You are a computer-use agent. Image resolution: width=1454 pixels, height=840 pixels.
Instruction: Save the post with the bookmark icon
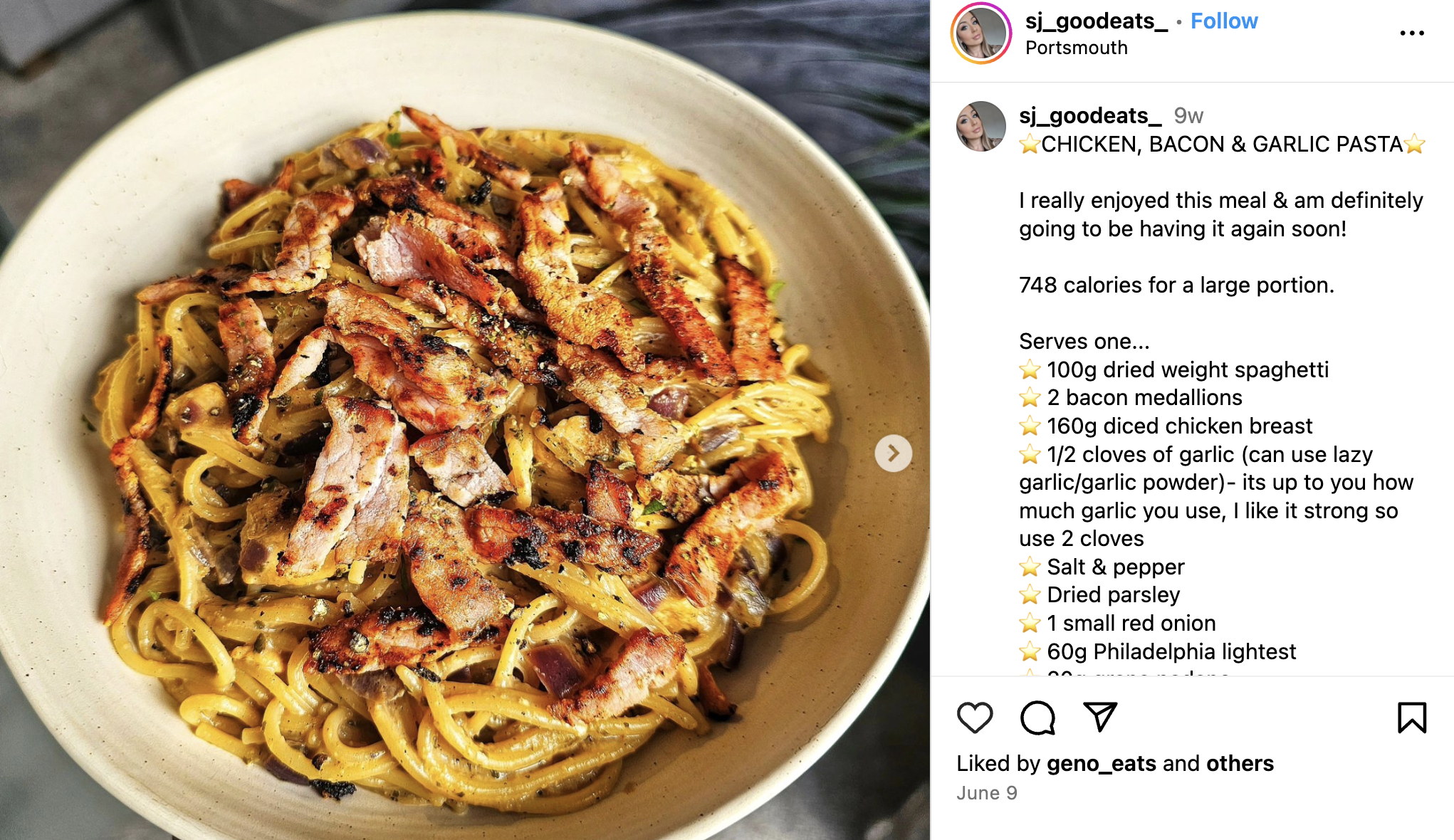coord(1412,718)
